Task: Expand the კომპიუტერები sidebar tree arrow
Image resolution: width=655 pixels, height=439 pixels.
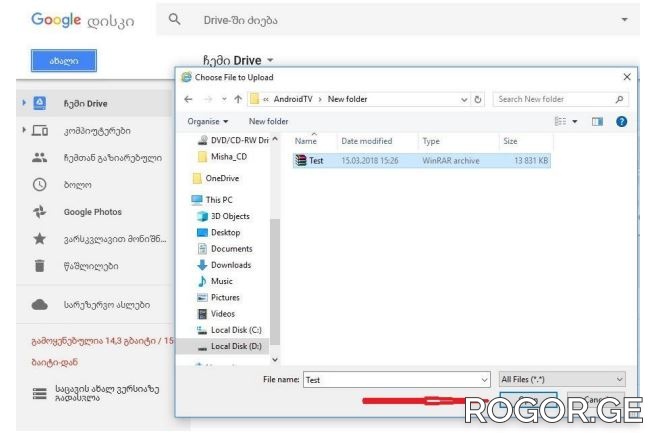Action: (x=24, y=130)
